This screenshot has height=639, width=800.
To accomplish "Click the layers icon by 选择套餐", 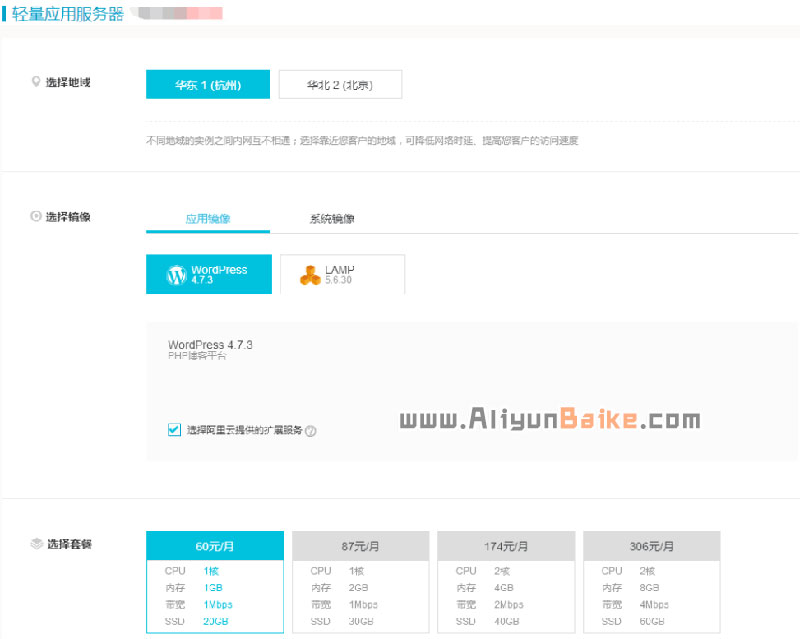I will tap(36, 544).
